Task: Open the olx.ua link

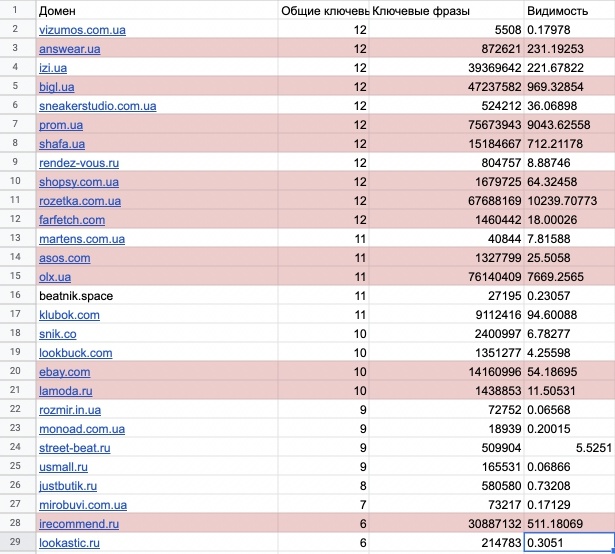Action: click(x=55, y=277)
